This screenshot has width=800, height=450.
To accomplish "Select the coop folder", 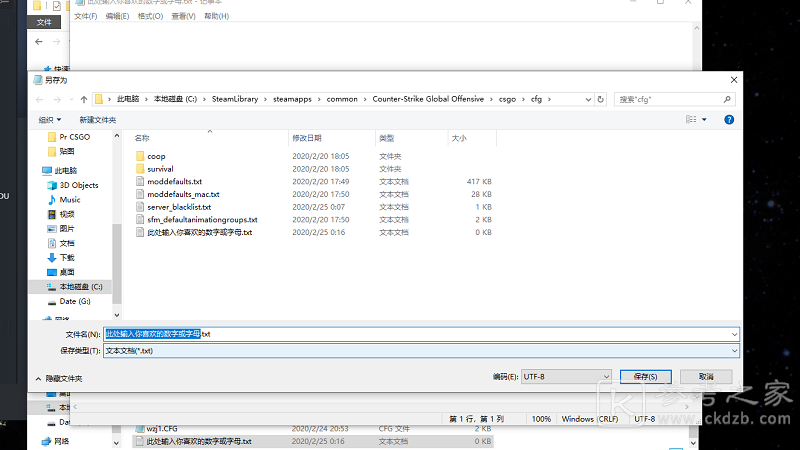I will pyautogui.click(x=156, y=156).
